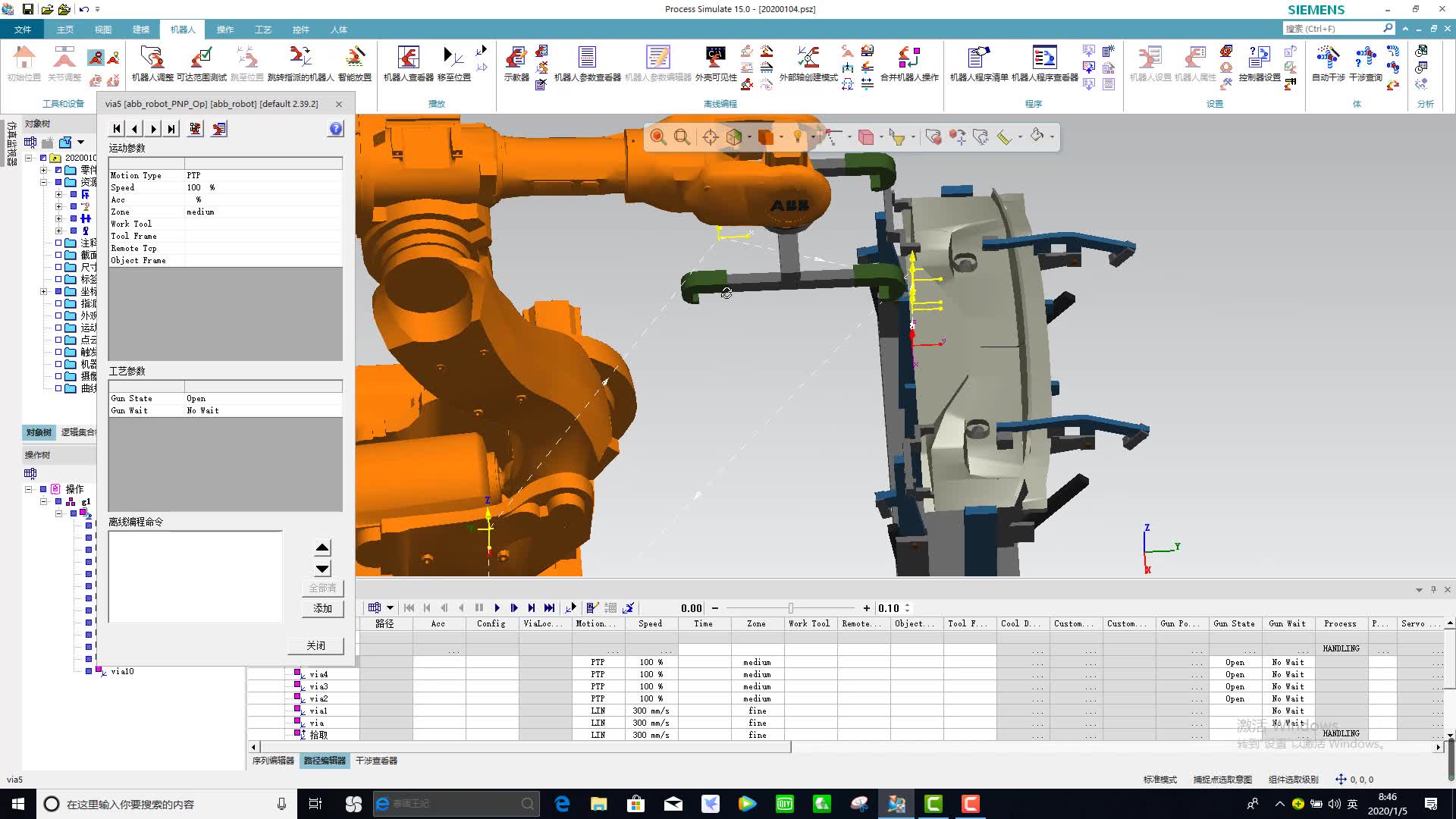This screenshot has width=1456, height=819.
Task: Play simulation forward in the path editor
Action: click(497, 608)
